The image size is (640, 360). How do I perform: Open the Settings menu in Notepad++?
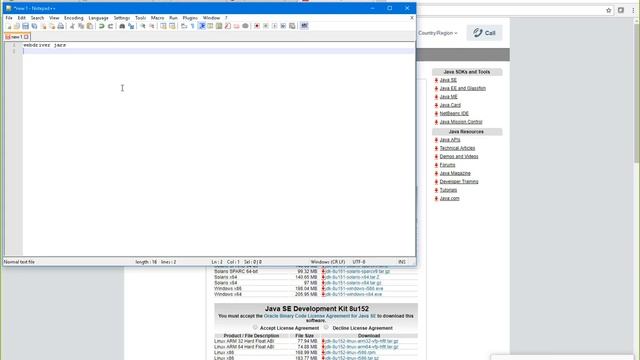tap(122, 18)
